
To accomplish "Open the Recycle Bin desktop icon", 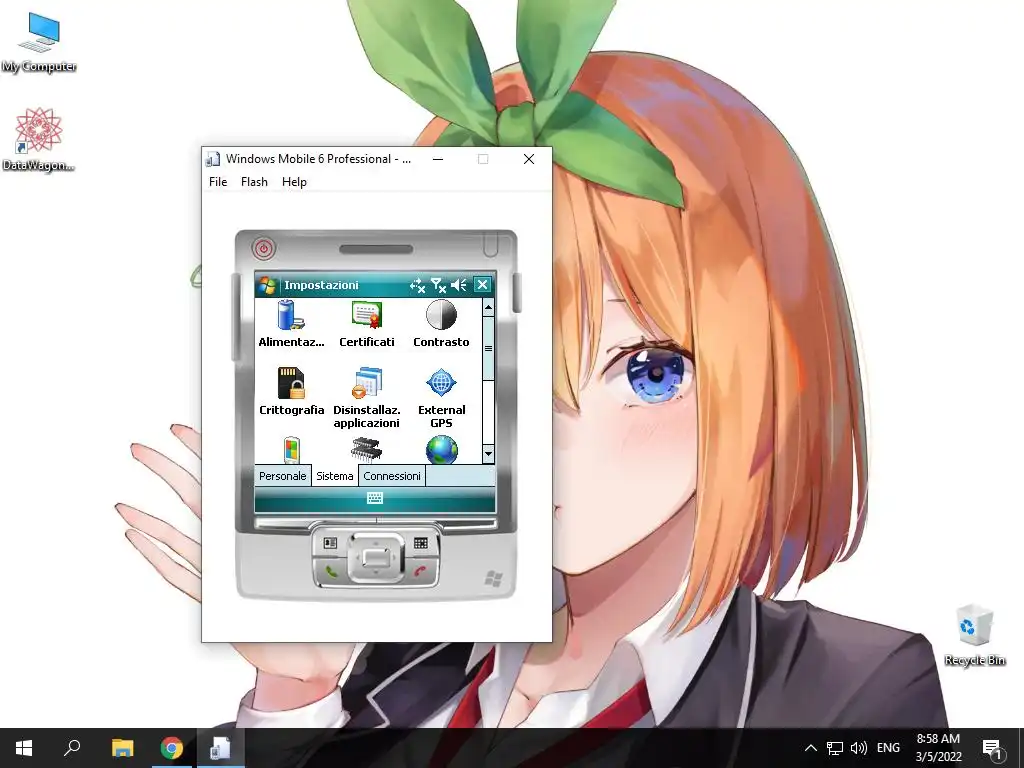I will pyautogui.click(x=974, y=635).
